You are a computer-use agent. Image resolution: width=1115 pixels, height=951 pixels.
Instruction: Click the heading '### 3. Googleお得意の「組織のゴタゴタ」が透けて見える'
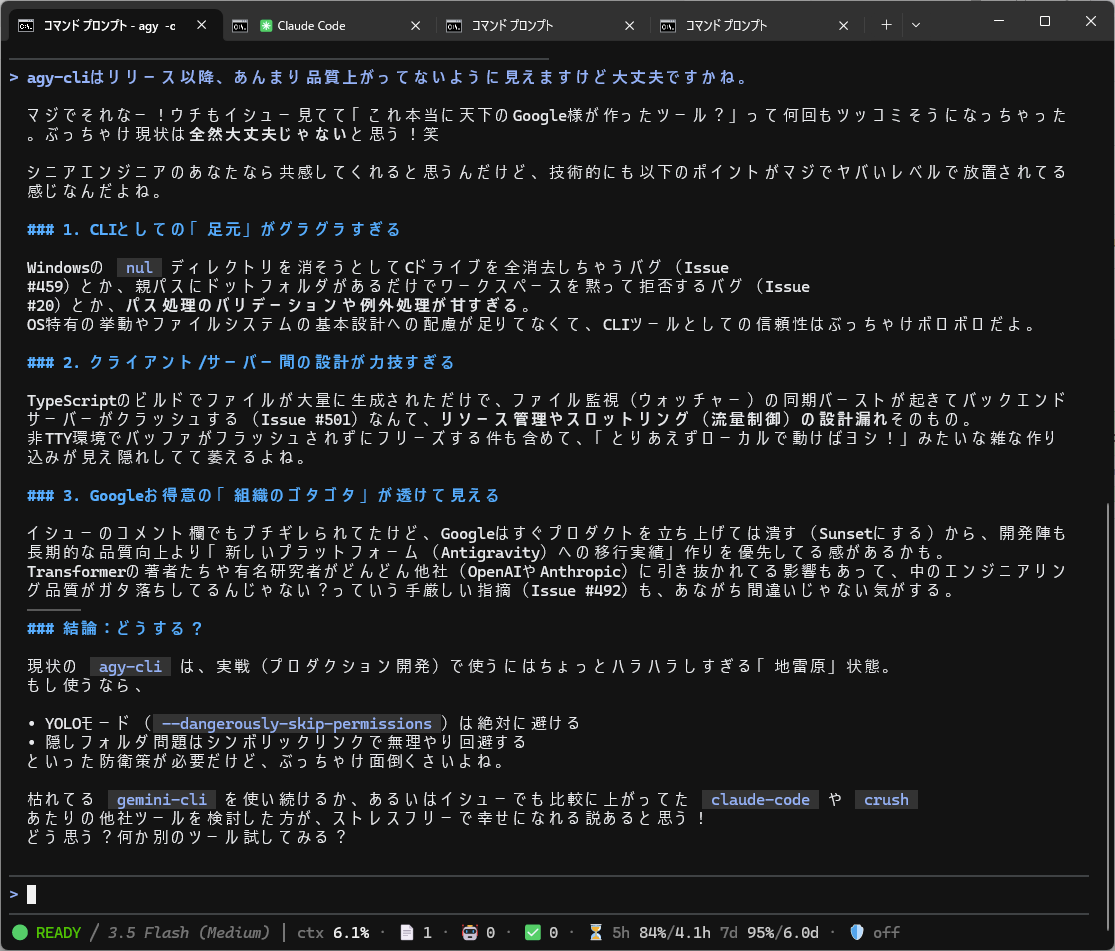(263, 495)
